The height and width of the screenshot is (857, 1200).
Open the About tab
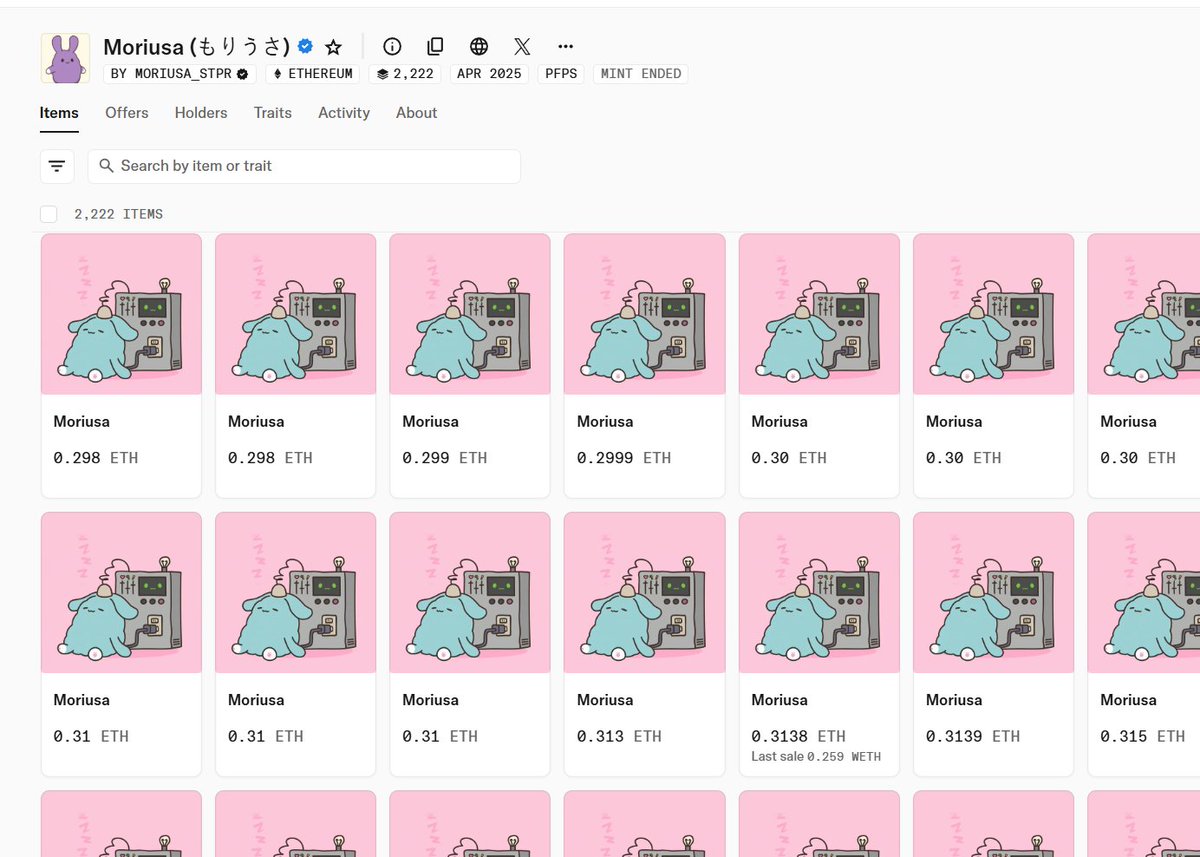416,113
